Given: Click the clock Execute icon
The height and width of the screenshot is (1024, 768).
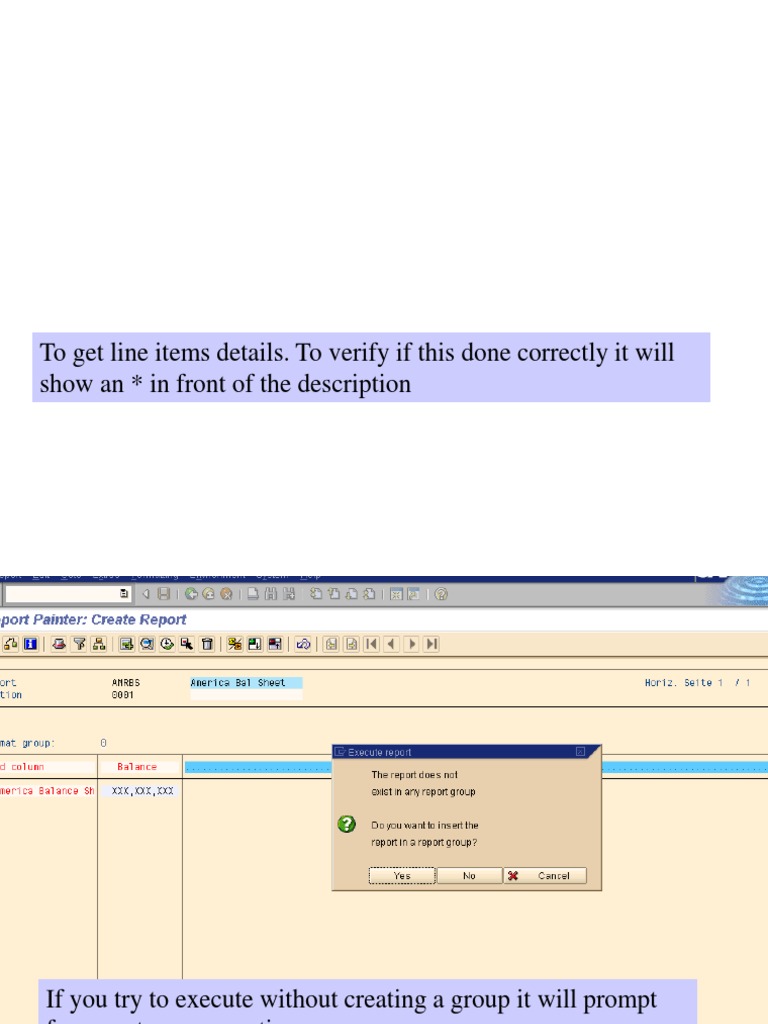Looking at the screenshot, I should point(167,644).
